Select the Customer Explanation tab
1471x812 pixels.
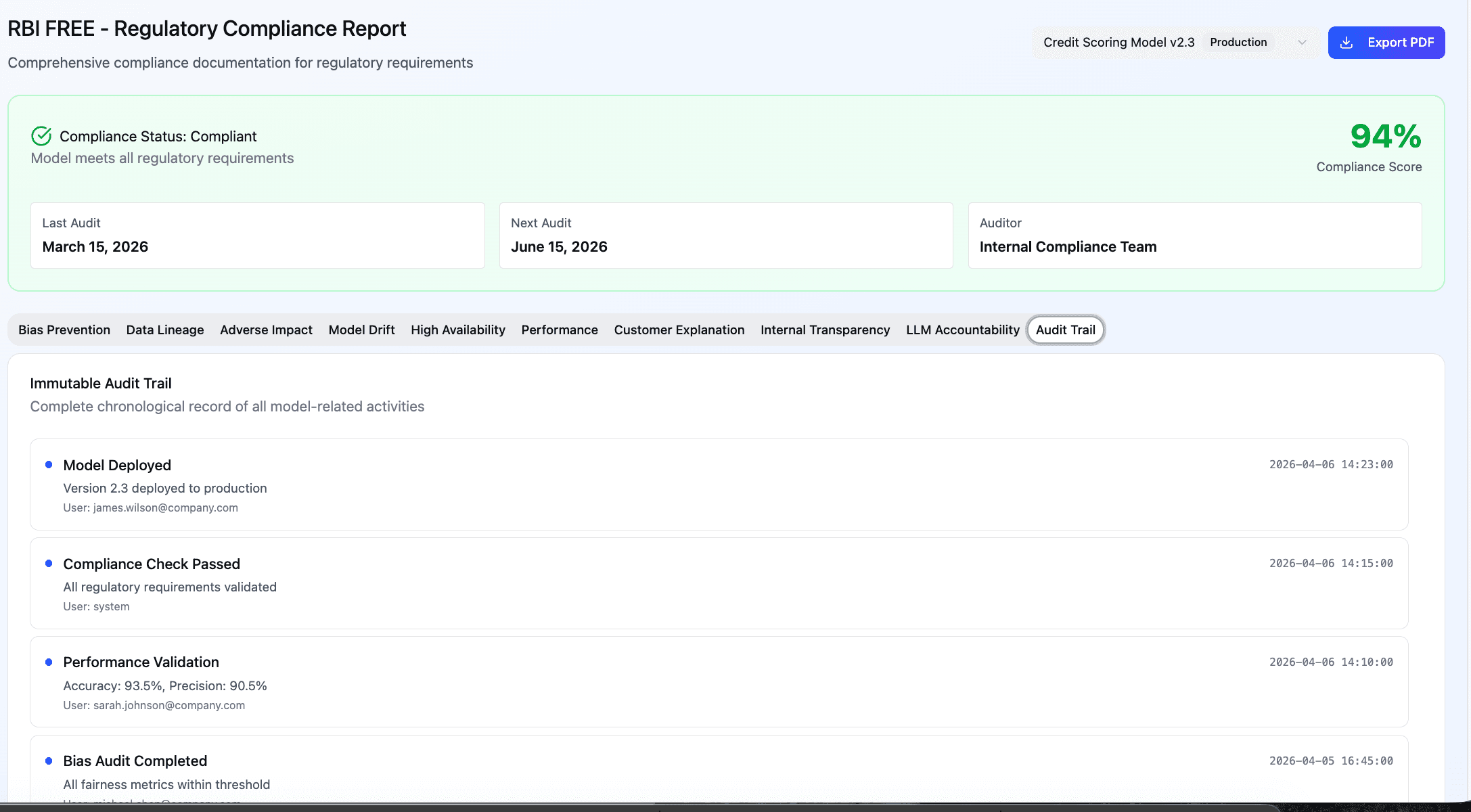point(679,330)
